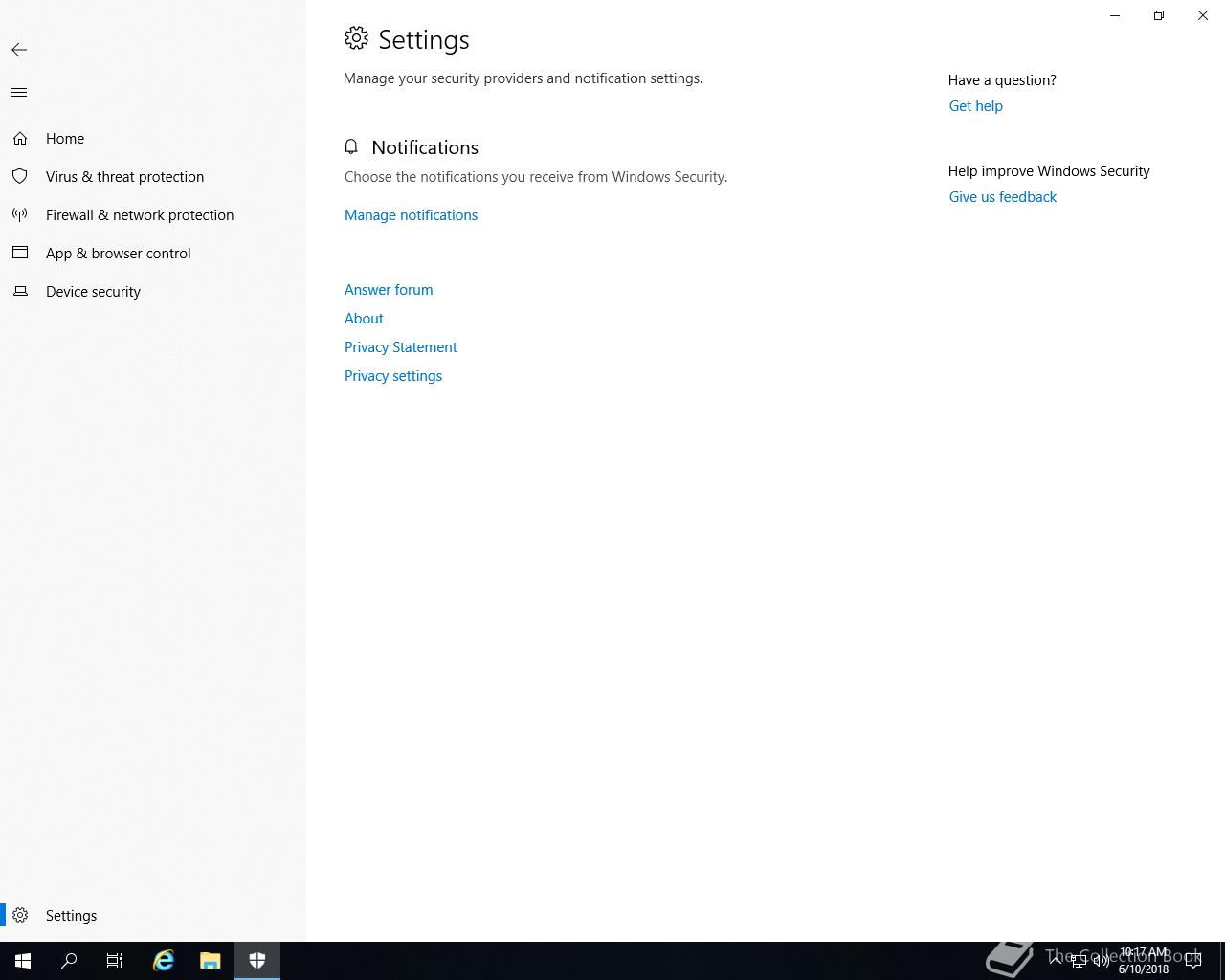The image size is (1225, 980).
Task: Open Virus & threat protection page
Action: click(124, 177)
